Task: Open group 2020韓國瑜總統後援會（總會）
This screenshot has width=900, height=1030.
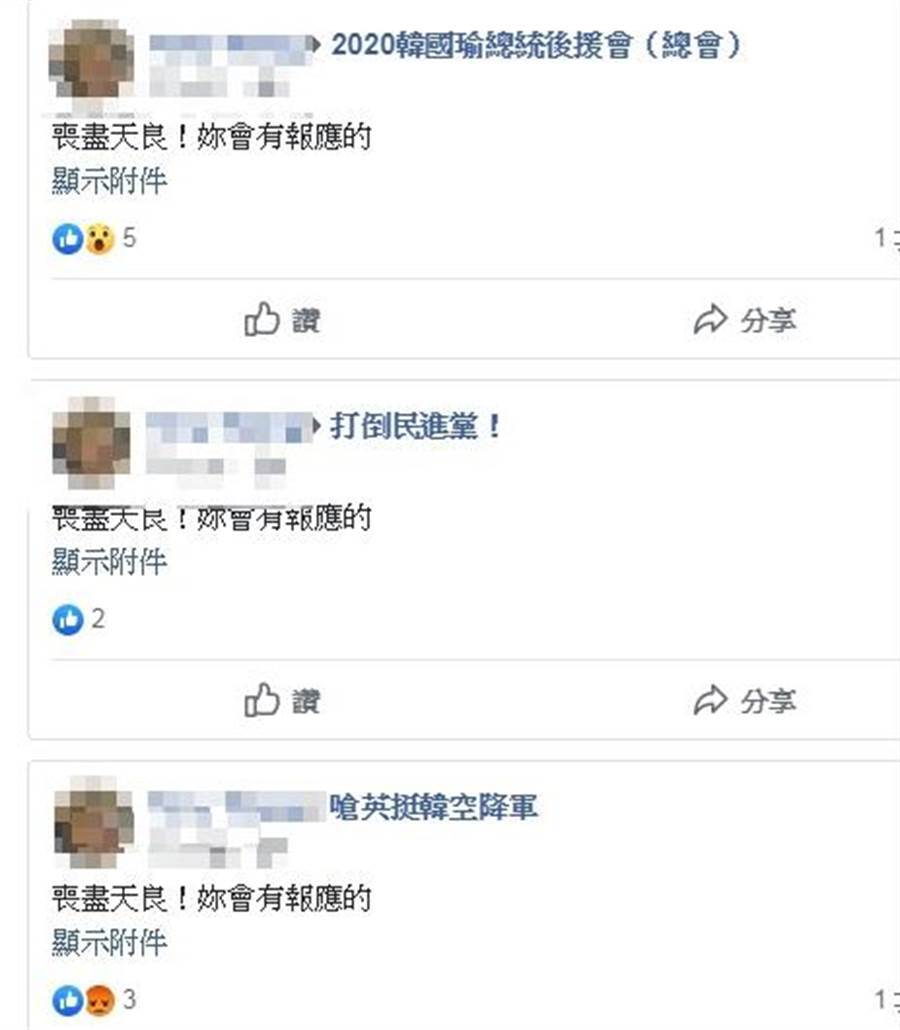Action: point(536,45)
